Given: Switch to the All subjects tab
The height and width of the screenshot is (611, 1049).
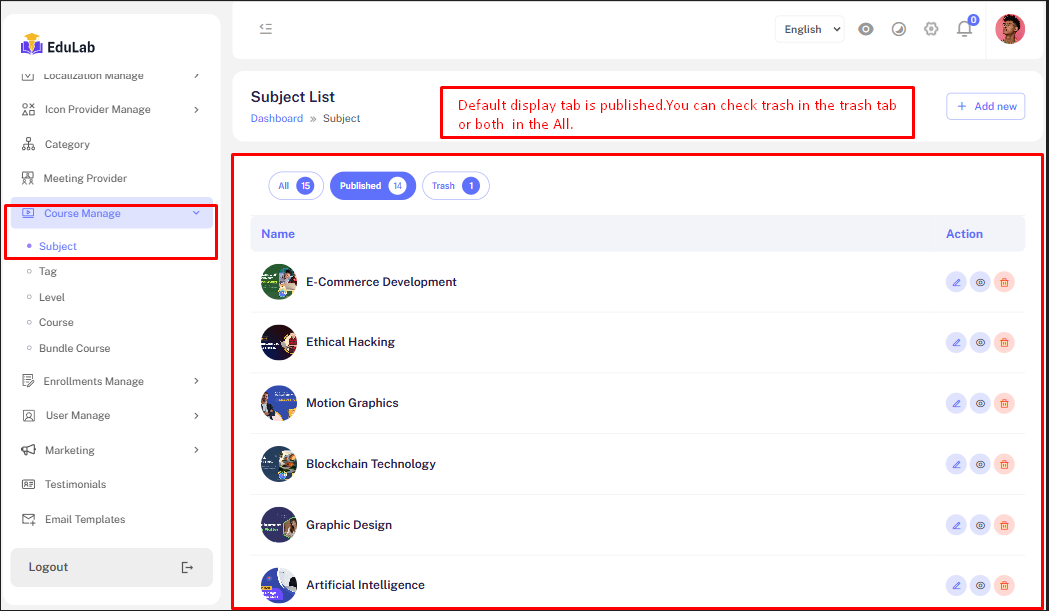Looking at the screenshot, I should tap(295, 186).
